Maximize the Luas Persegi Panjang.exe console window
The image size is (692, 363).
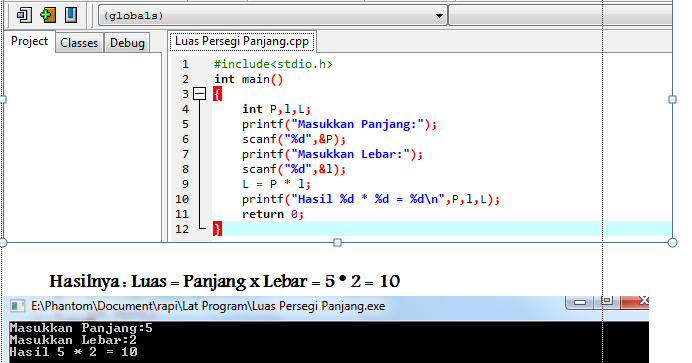[607, 302]
